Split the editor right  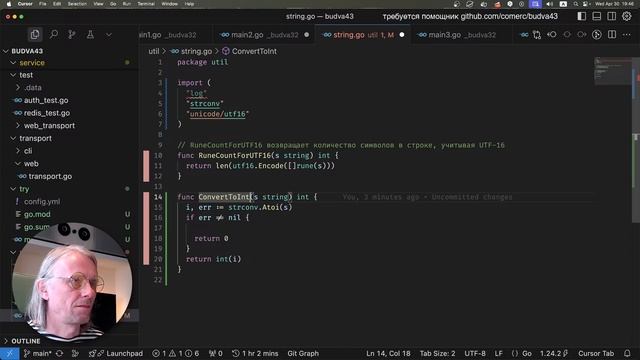click(x=612, y=35)
